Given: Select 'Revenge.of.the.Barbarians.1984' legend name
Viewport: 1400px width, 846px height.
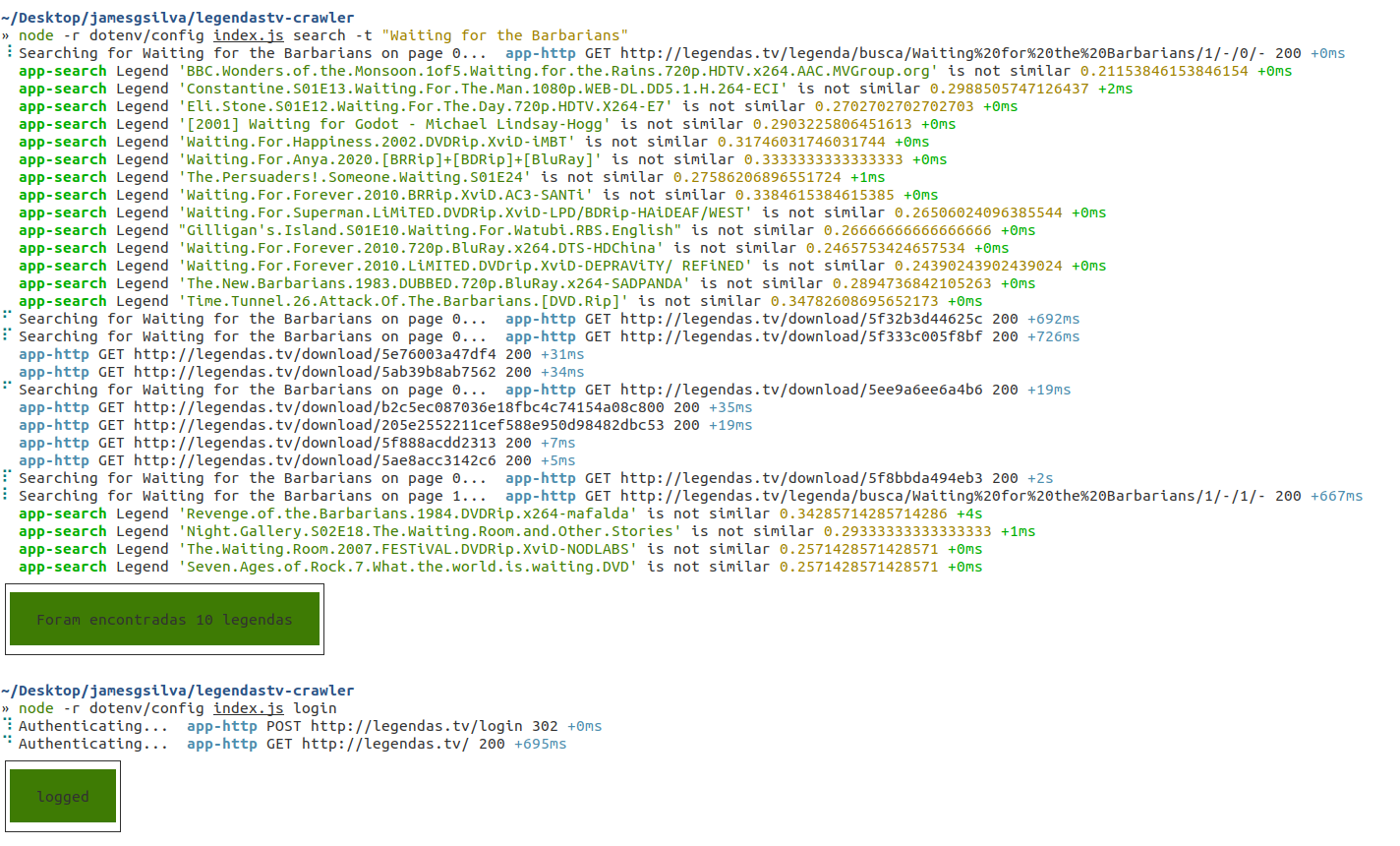Looking at the screenshot, I should click(x=408, y=514).
